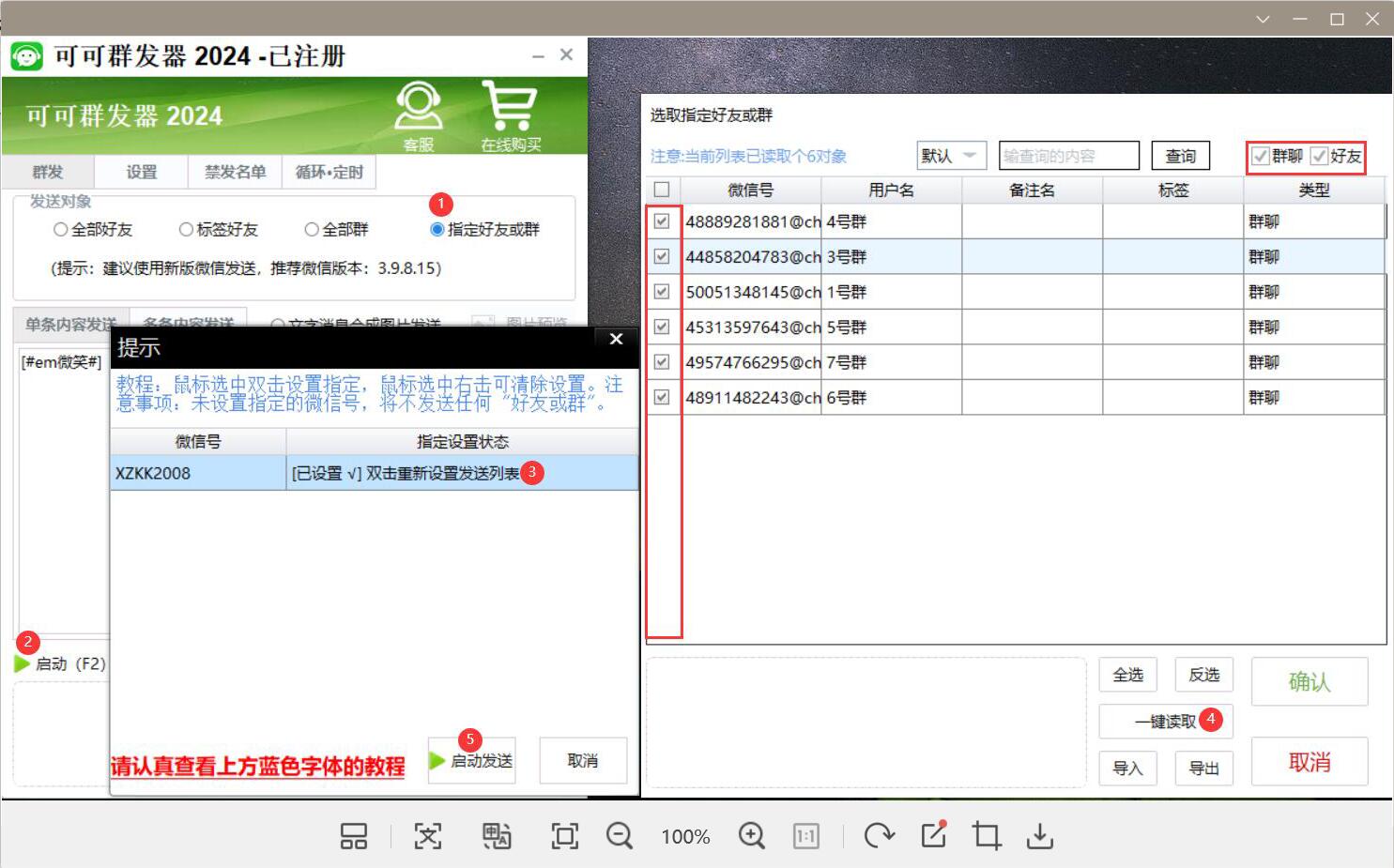Uncheck the row checkbox for 5号群
The height and width of the screenshot is (868, 1394).
tap(662, 327)
